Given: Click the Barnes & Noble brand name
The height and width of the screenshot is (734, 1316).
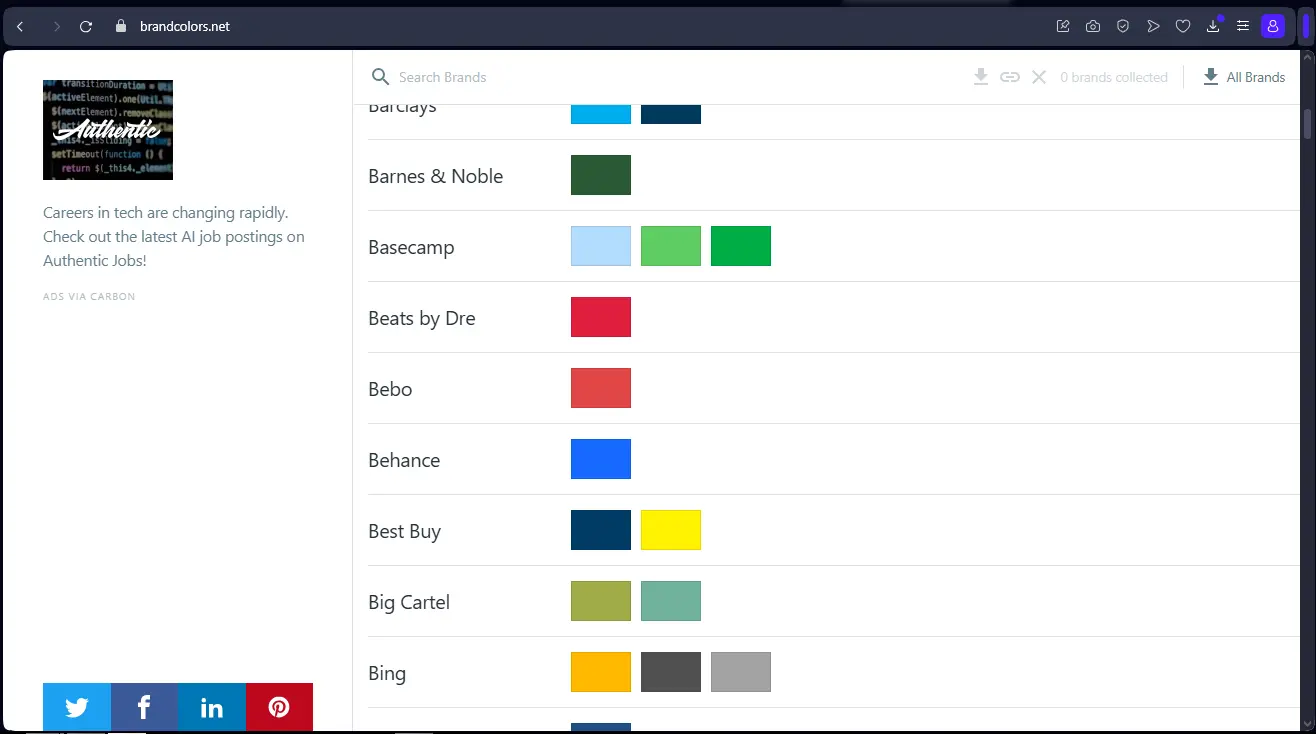Looking at the screenshot, I should click(x=436, y=176).
